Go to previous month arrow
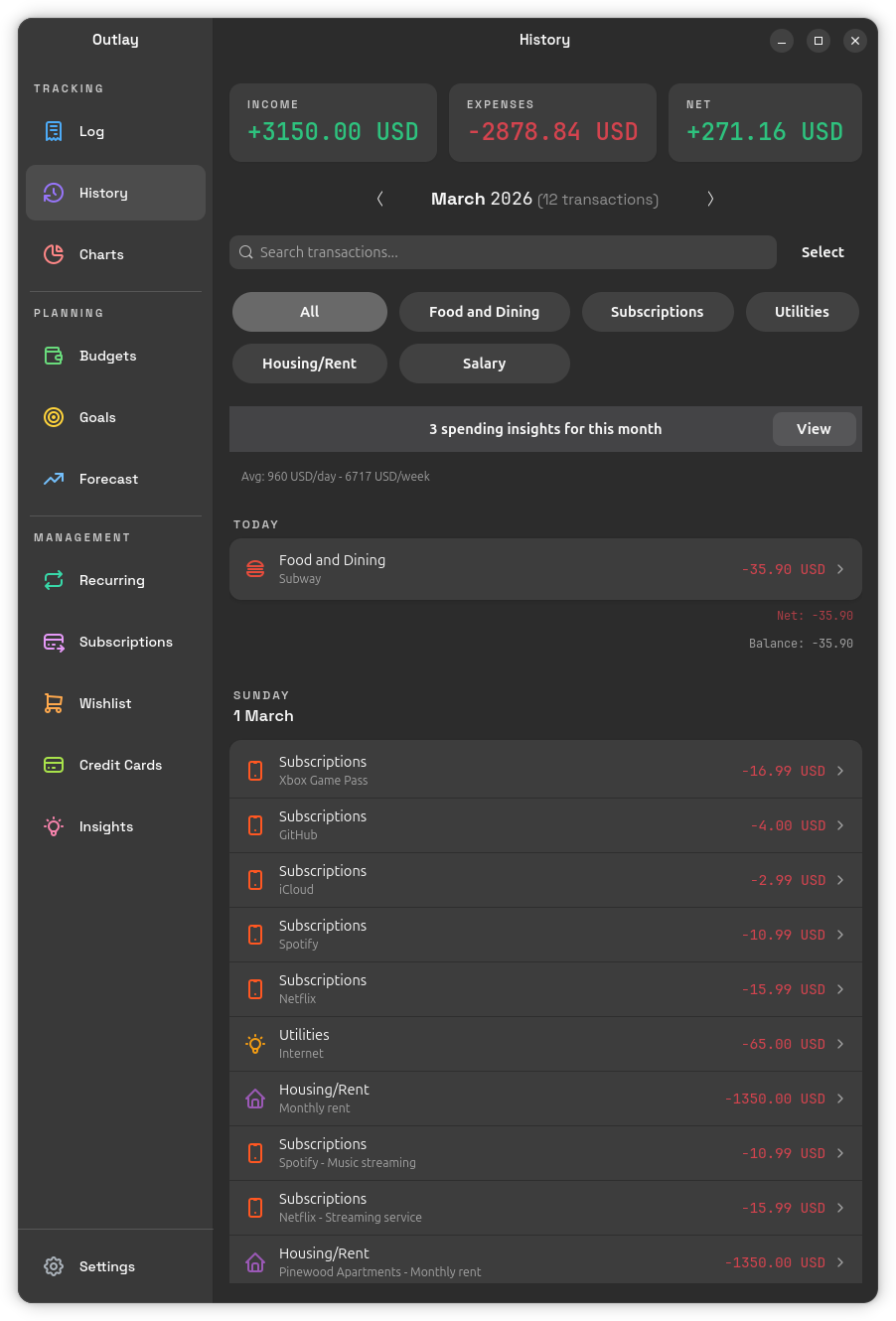896x1321 pixels. (380, 199)
